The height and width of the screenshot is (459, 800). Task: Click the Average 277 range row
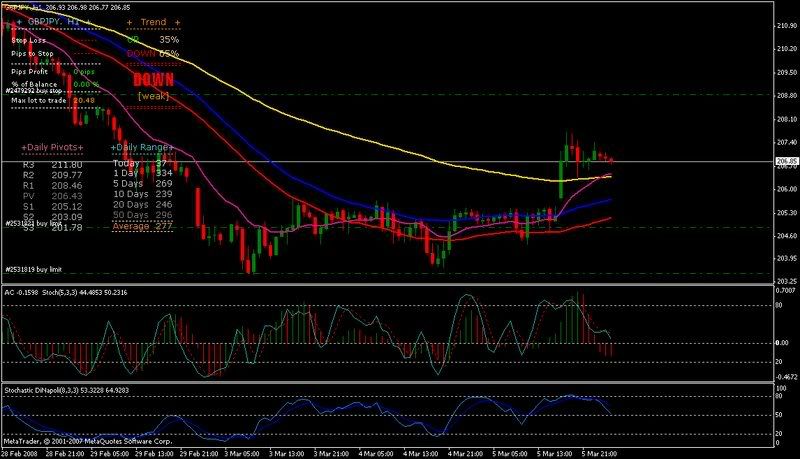pyautogui.click(x=143, y=226)
